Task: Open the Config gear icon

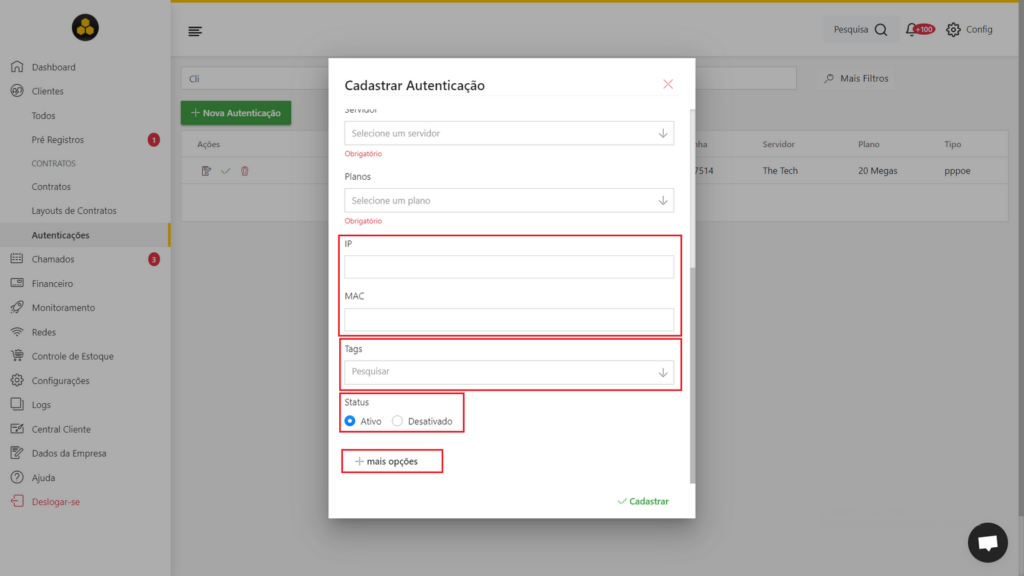Action: (953, 29)
